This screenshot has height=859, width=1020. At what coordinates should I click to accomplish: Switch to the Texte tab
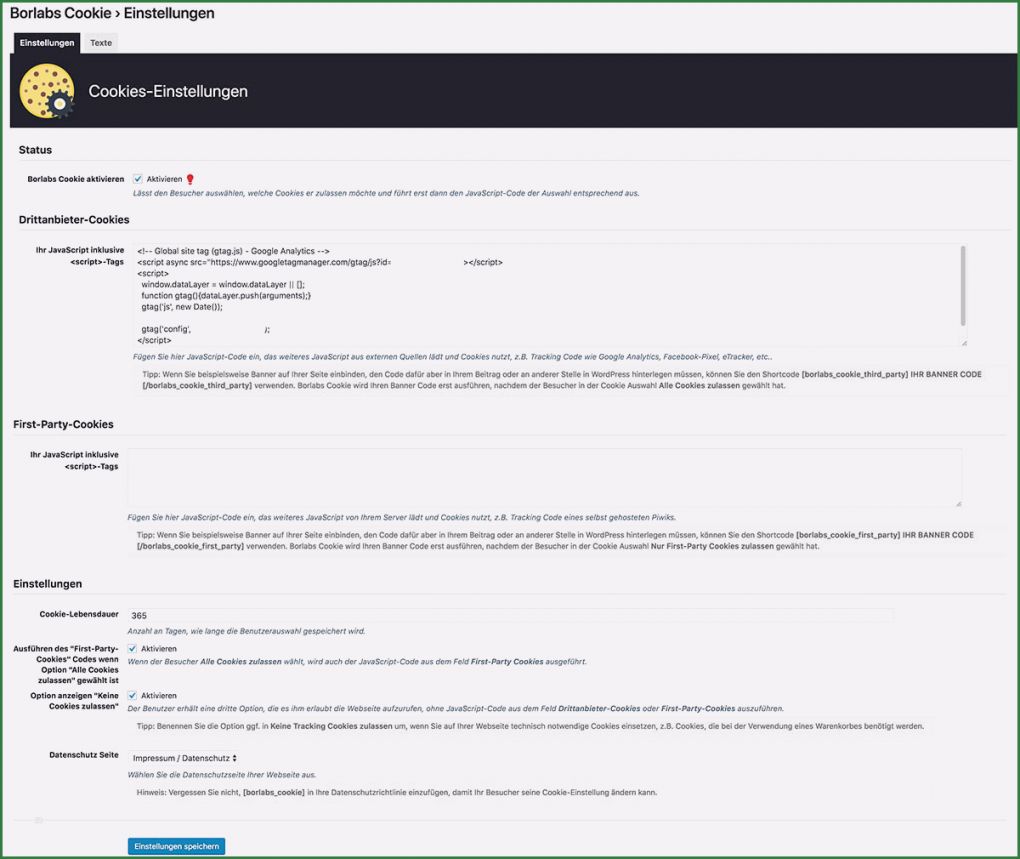pyautogui.click(x=101, y=43)
